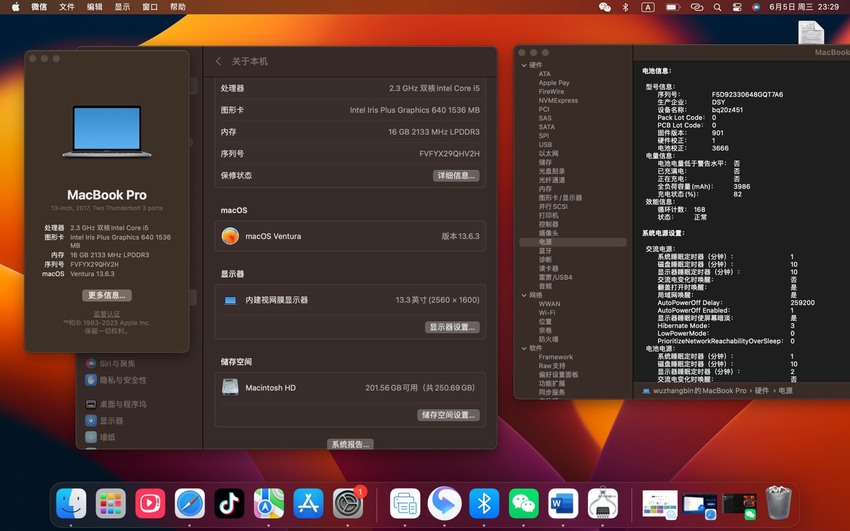This screenshot has width=850, height=531.
Task: Open the input source A menu
Action: tap(648, 7)
